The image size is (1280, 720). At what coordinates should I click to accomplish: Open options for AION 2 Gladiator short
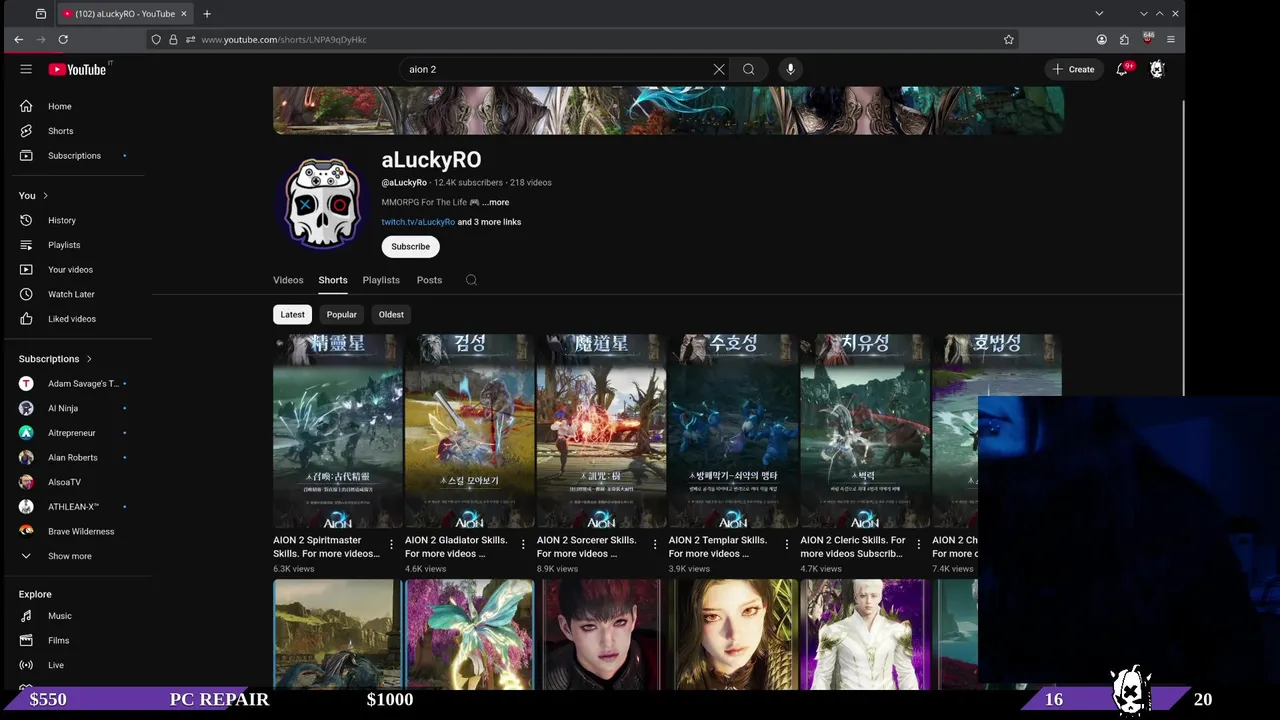tap(523, 545)
